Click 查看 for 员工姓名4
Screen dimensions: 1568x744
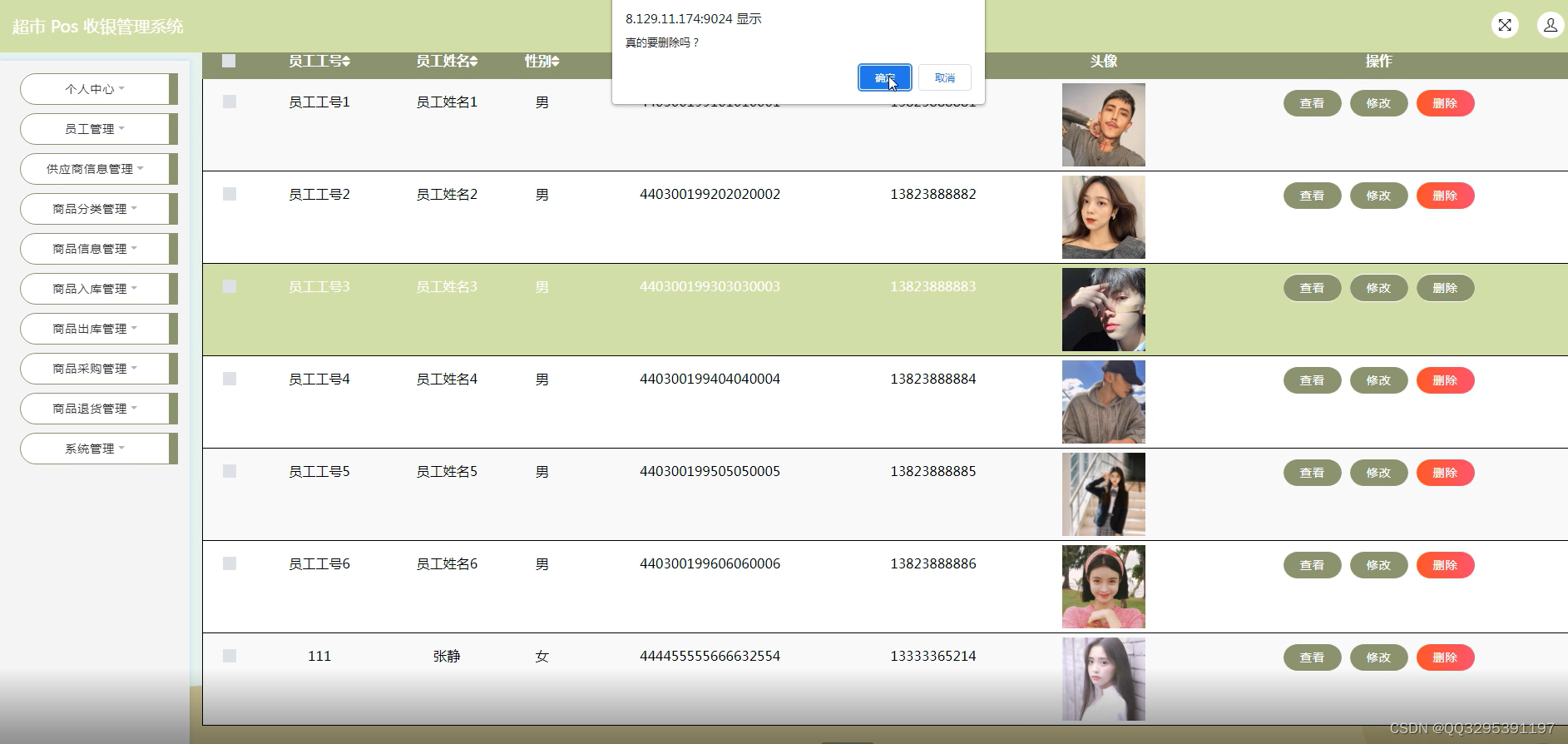click(1312, 380)
